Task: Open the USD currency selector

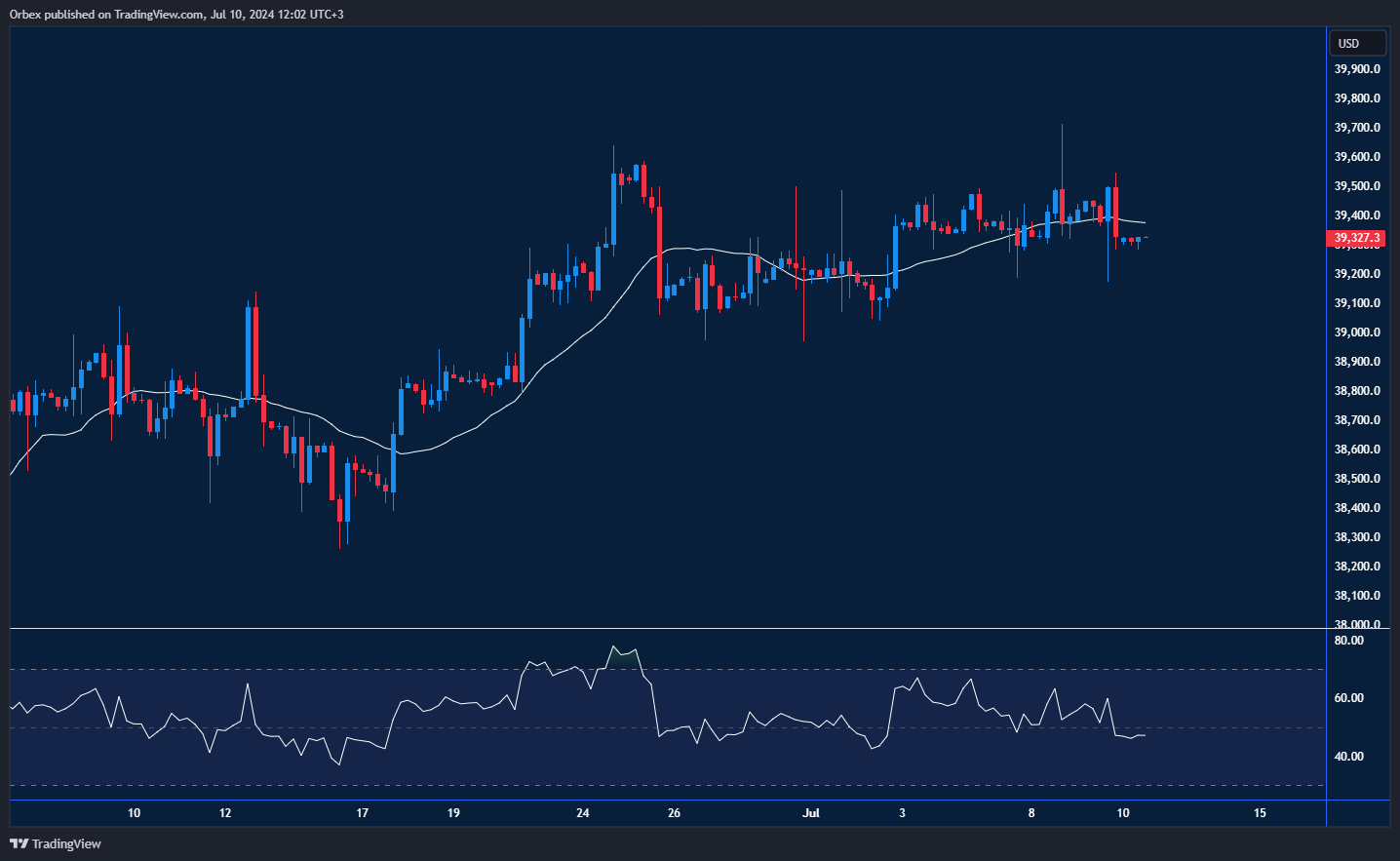Action: 1356,43
